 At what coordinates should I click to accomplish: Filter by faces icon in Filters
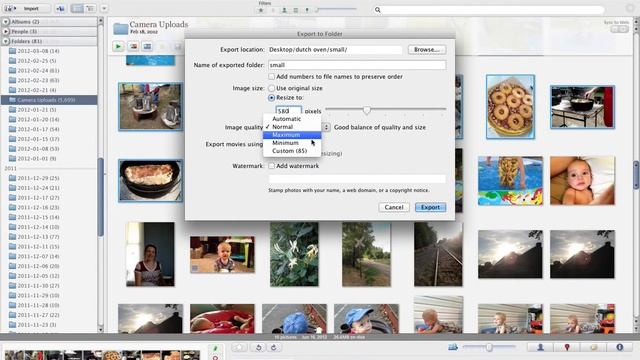[x=284, y=10]
